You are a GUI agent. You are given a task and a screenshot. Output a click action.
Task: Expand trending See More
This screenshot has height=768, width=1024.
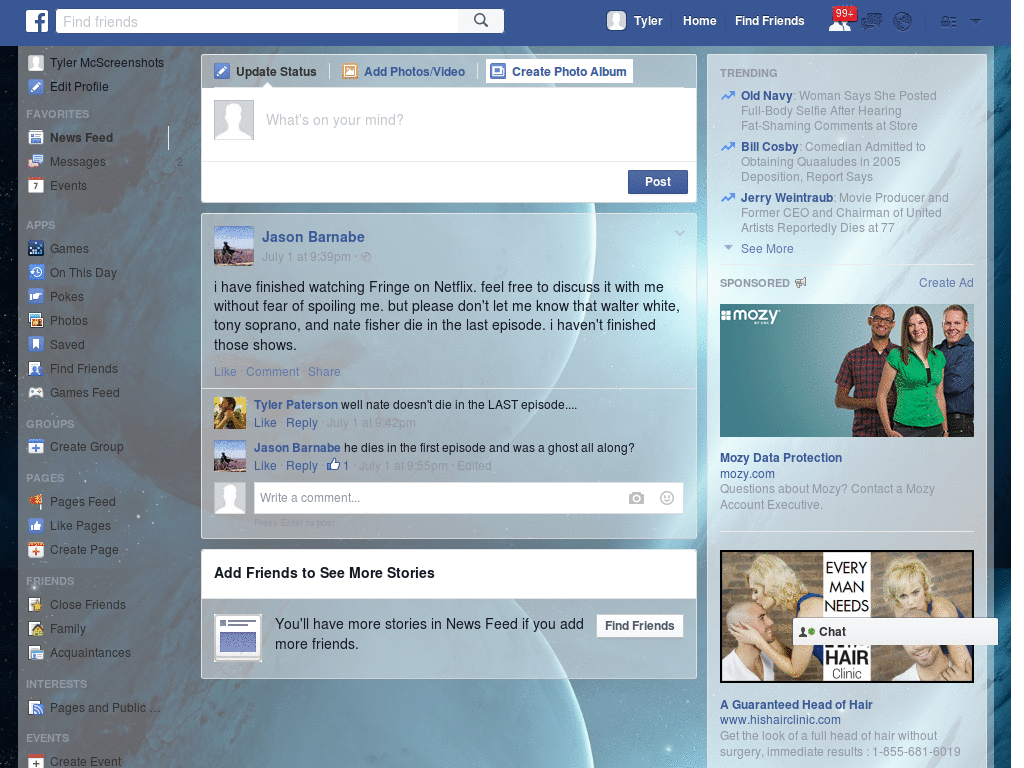[x=767, y=249]
